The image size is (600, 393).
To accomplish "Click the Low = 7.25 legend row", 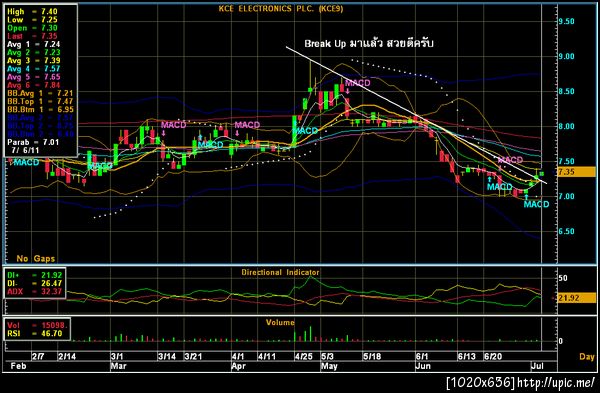I will (x=32, y=20).
